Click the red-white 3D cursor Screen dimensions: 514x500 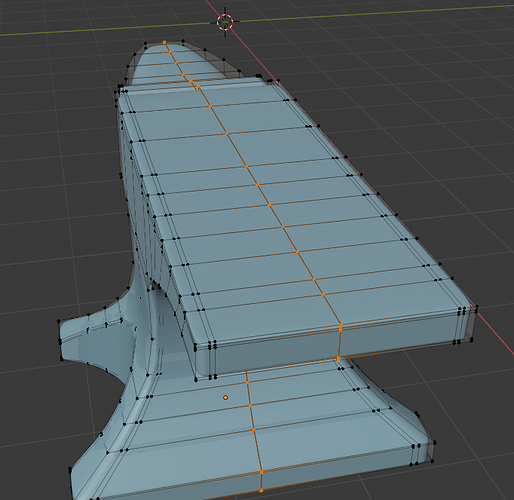225,22
